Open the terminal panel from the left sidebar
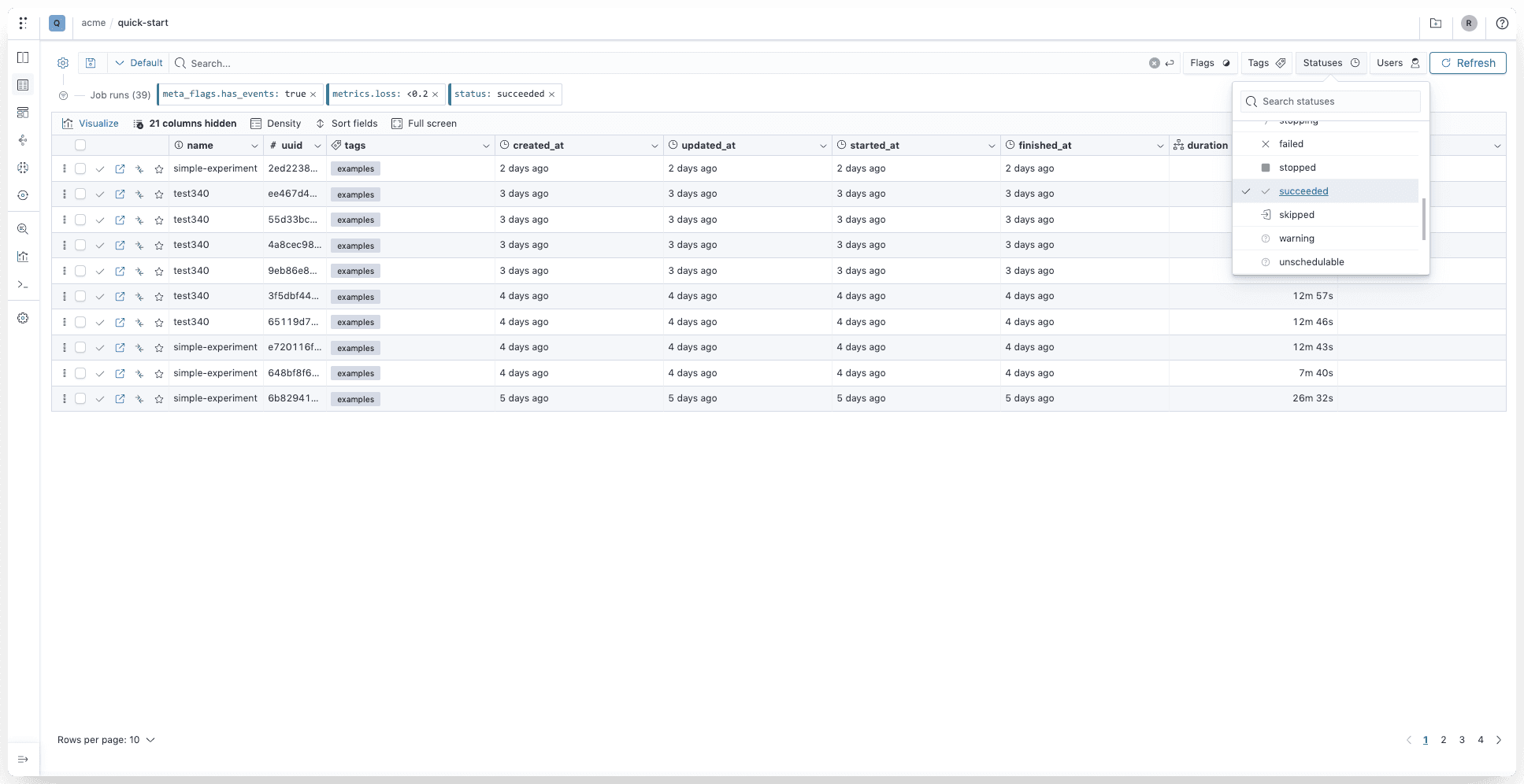Screen dimensions: 1524x784 [x=23, y=284]
